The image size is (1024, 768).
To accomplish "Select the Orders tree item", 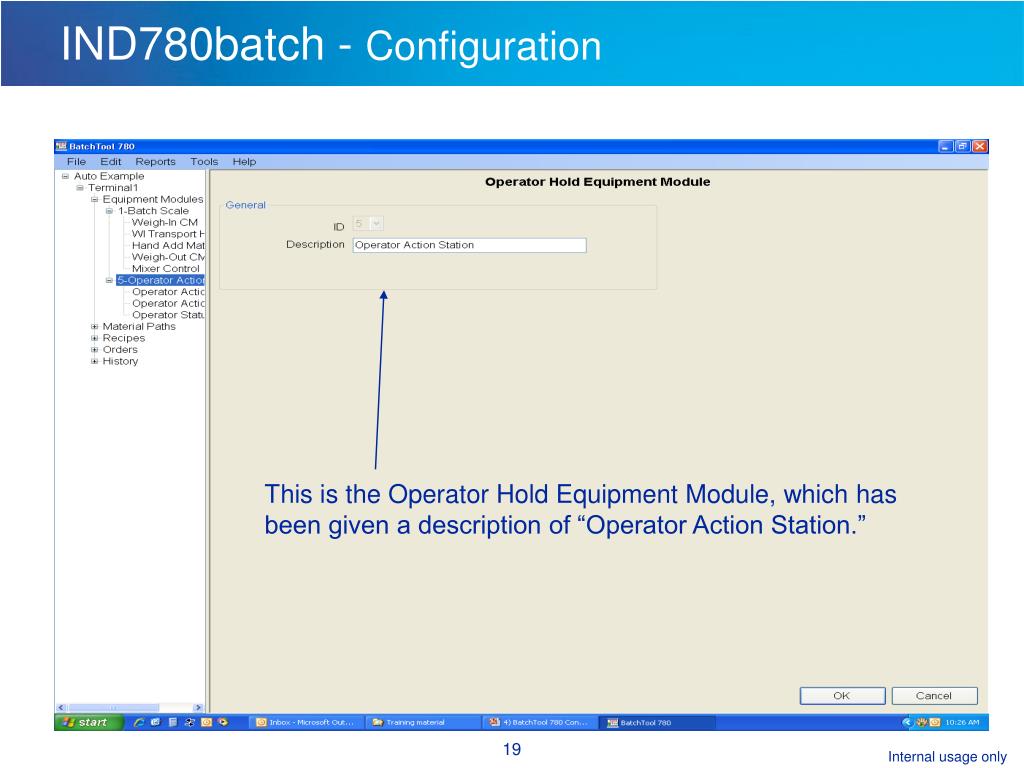I will (x=120, y=349).
